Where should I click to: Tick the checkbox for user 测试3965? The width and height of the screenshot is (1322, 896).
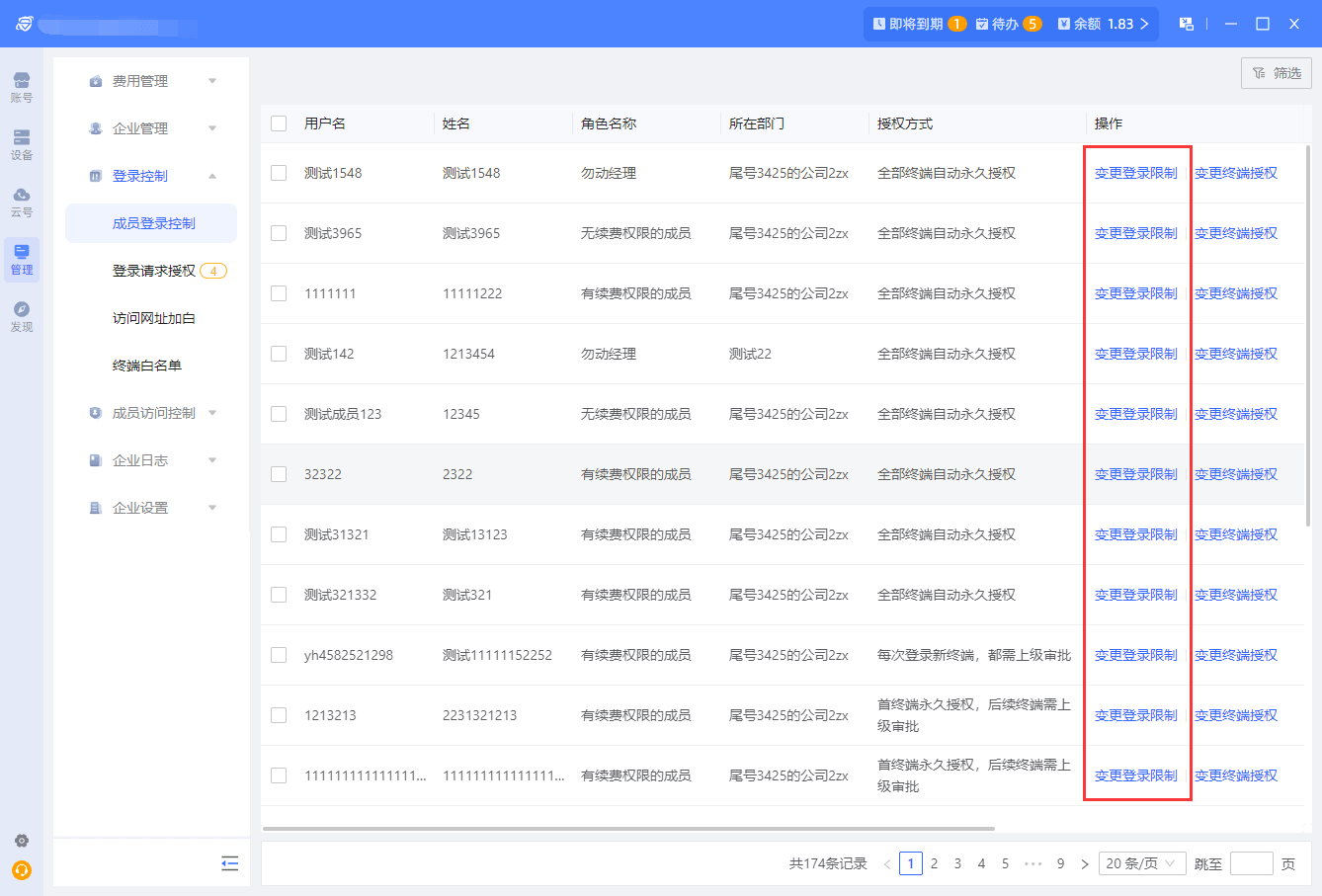(x=279, y=233)
